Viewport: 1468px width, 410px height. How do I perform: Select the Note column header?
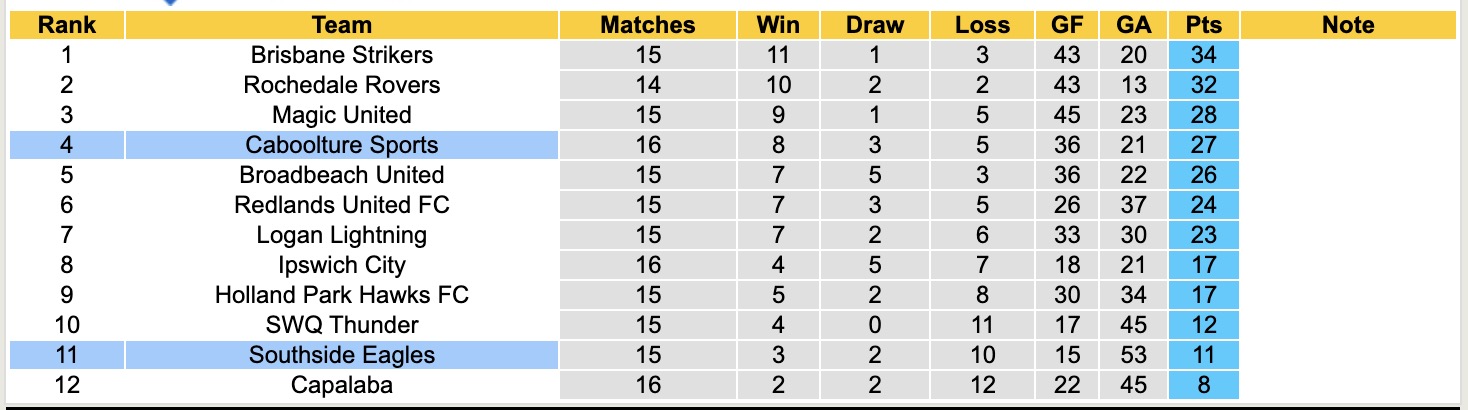tap(1347, 25)
